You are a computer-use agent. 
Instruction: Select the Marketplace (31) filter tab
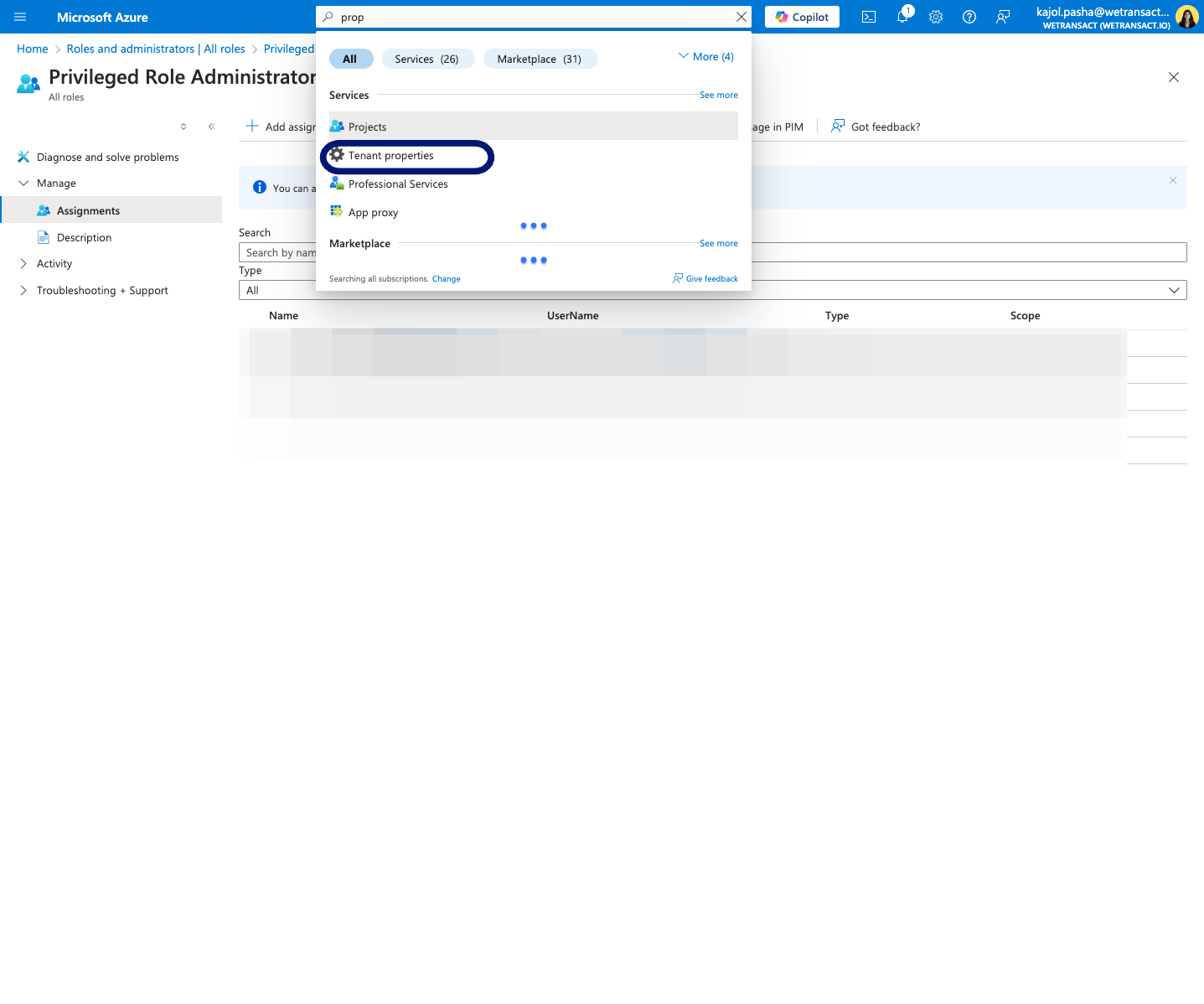540,59
